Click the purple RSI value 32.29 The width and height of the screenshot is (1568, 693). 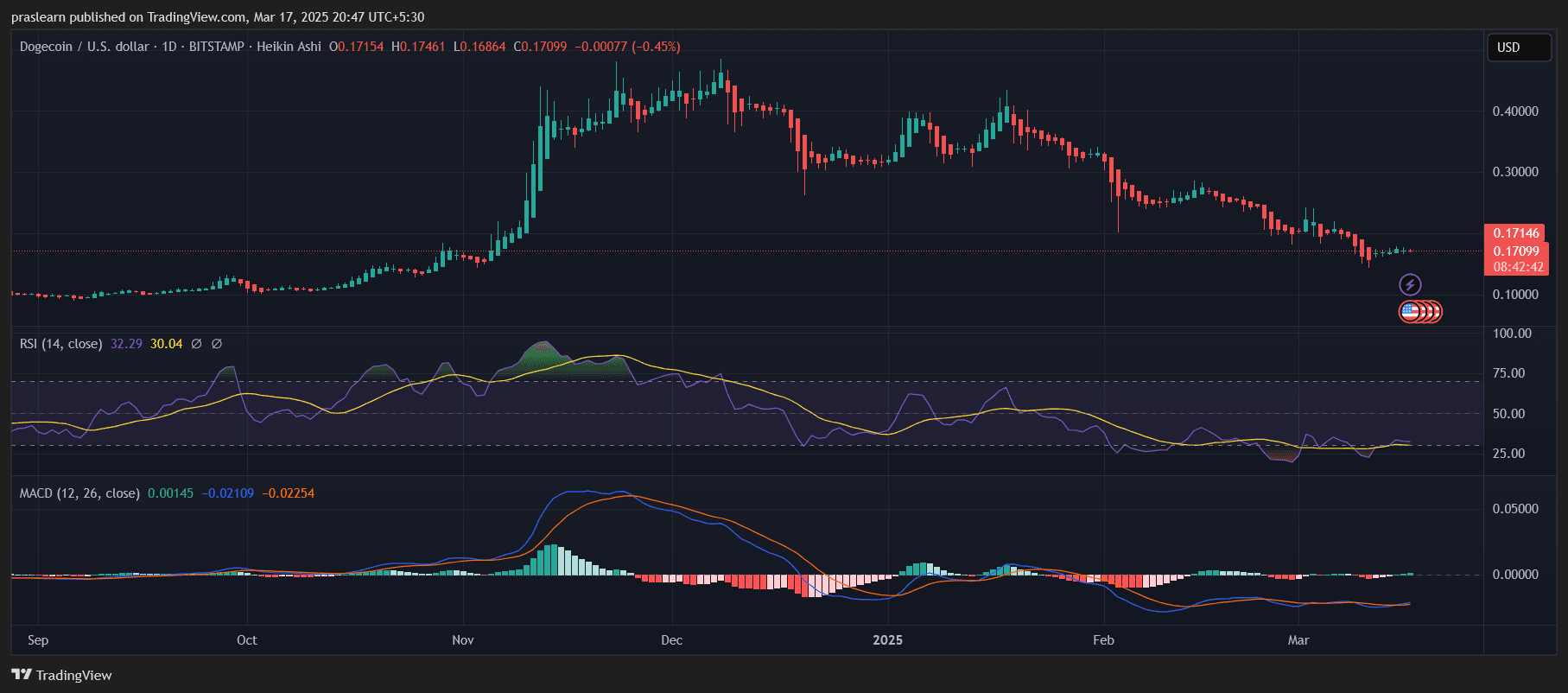(126, 344)
